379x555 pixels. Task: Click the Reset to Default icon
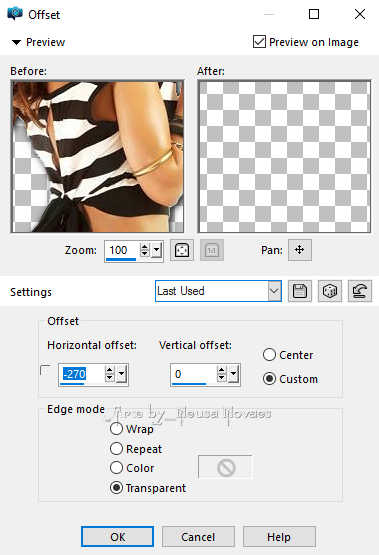click(x=360, y=291)
